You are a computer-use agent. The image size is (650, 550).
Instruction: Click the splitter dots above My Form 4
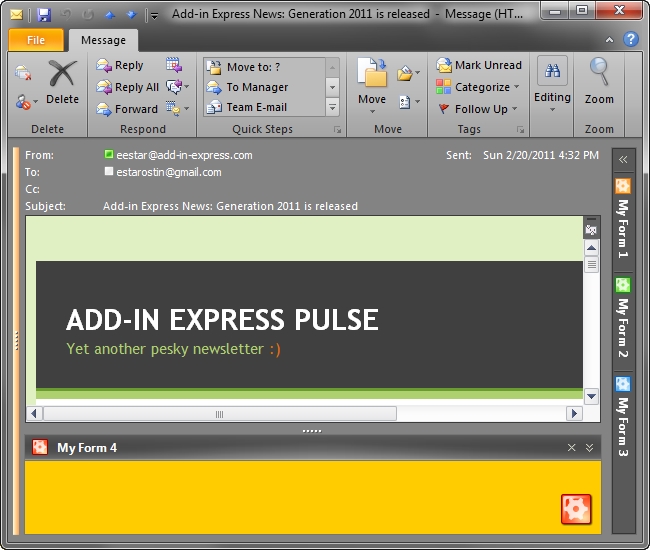(312, 431)
